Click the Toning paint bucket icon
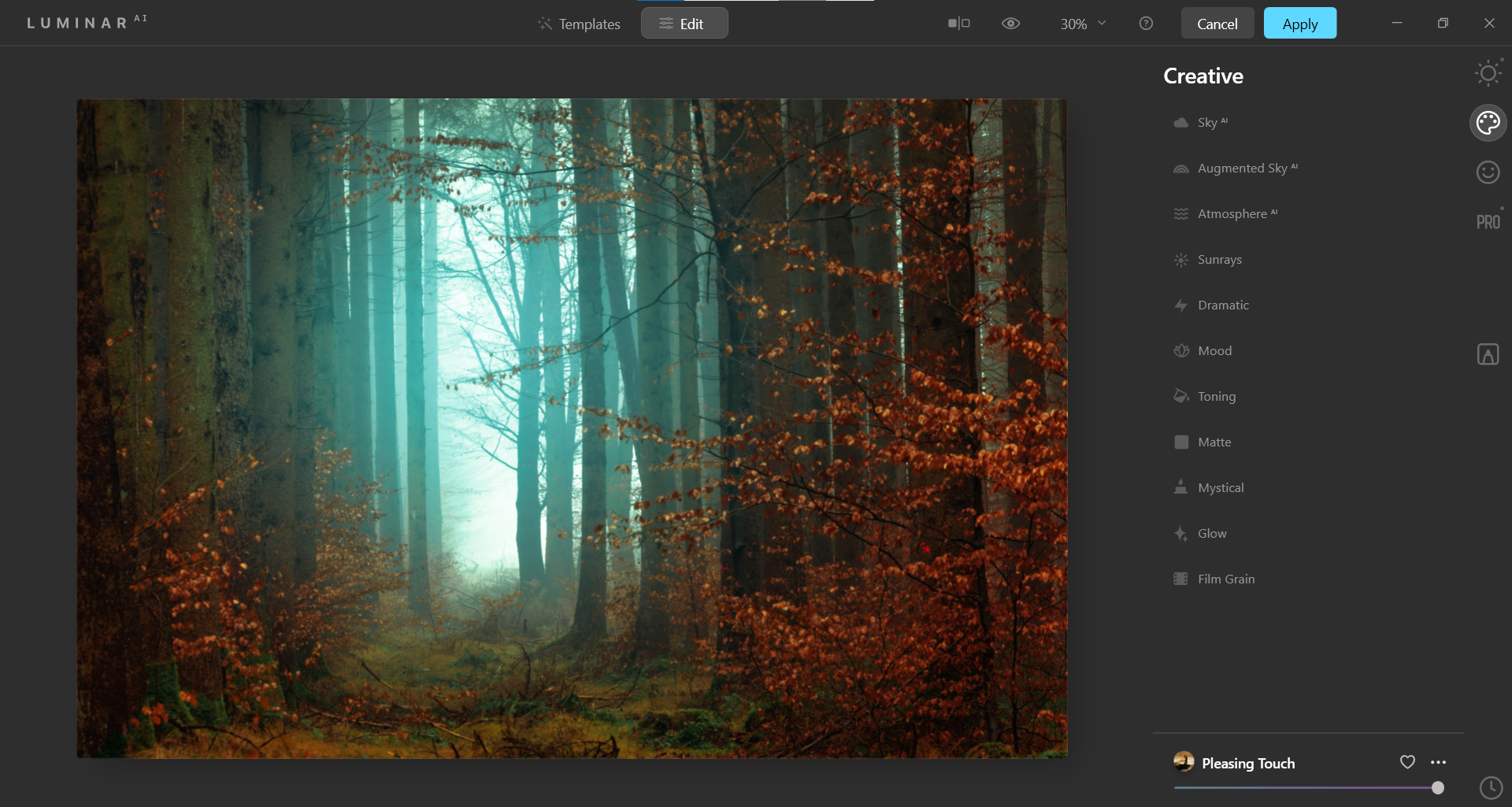 (1180, 396)
